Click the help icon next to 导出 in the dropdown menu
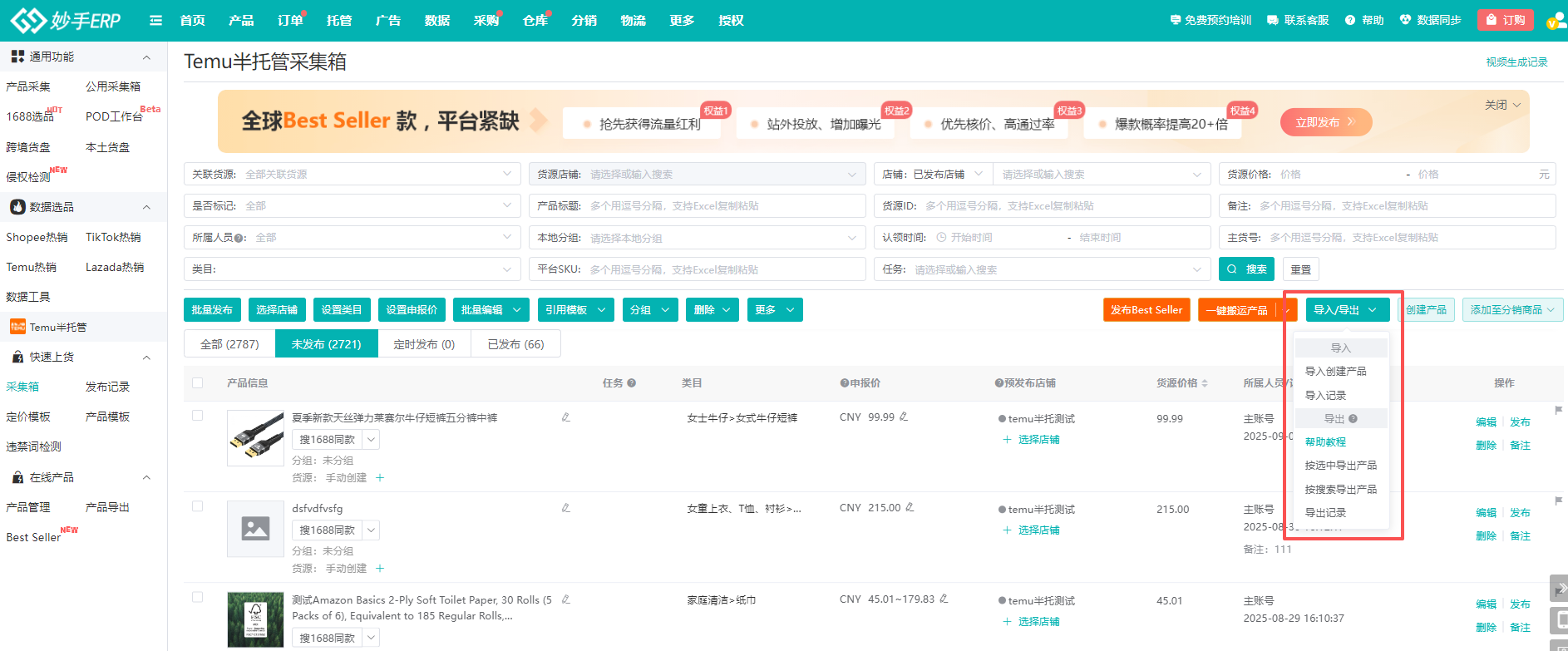The height and width of the screenshot is (651, 1568). pyautogui.click(x=1353, y=419)
